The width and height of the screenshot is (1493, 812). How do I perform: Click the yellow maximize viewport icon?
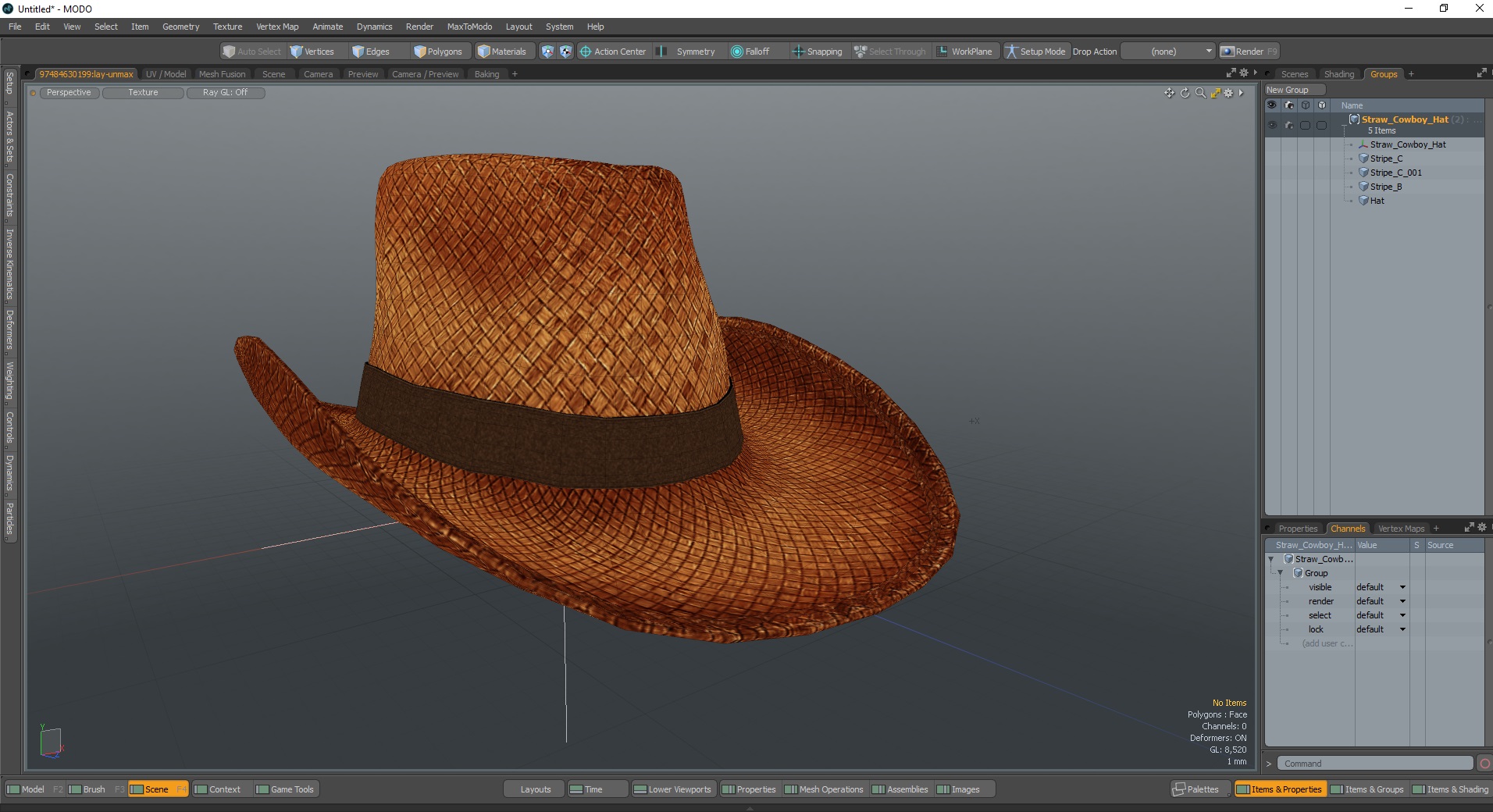pos(1215,93)
